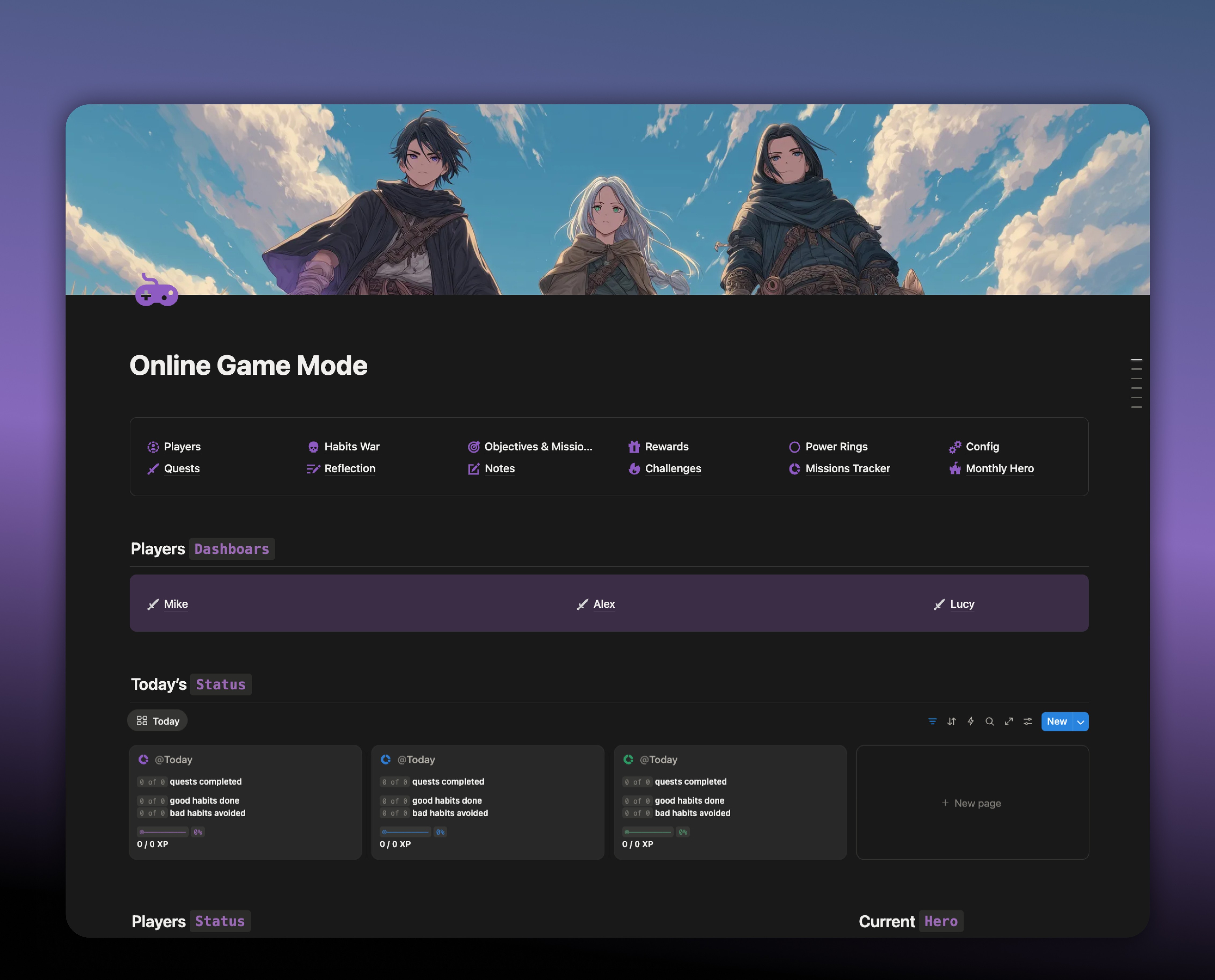Screen dimensions: 1215x980
Task: Click the search magnifier icon
Action: (989, 722)
